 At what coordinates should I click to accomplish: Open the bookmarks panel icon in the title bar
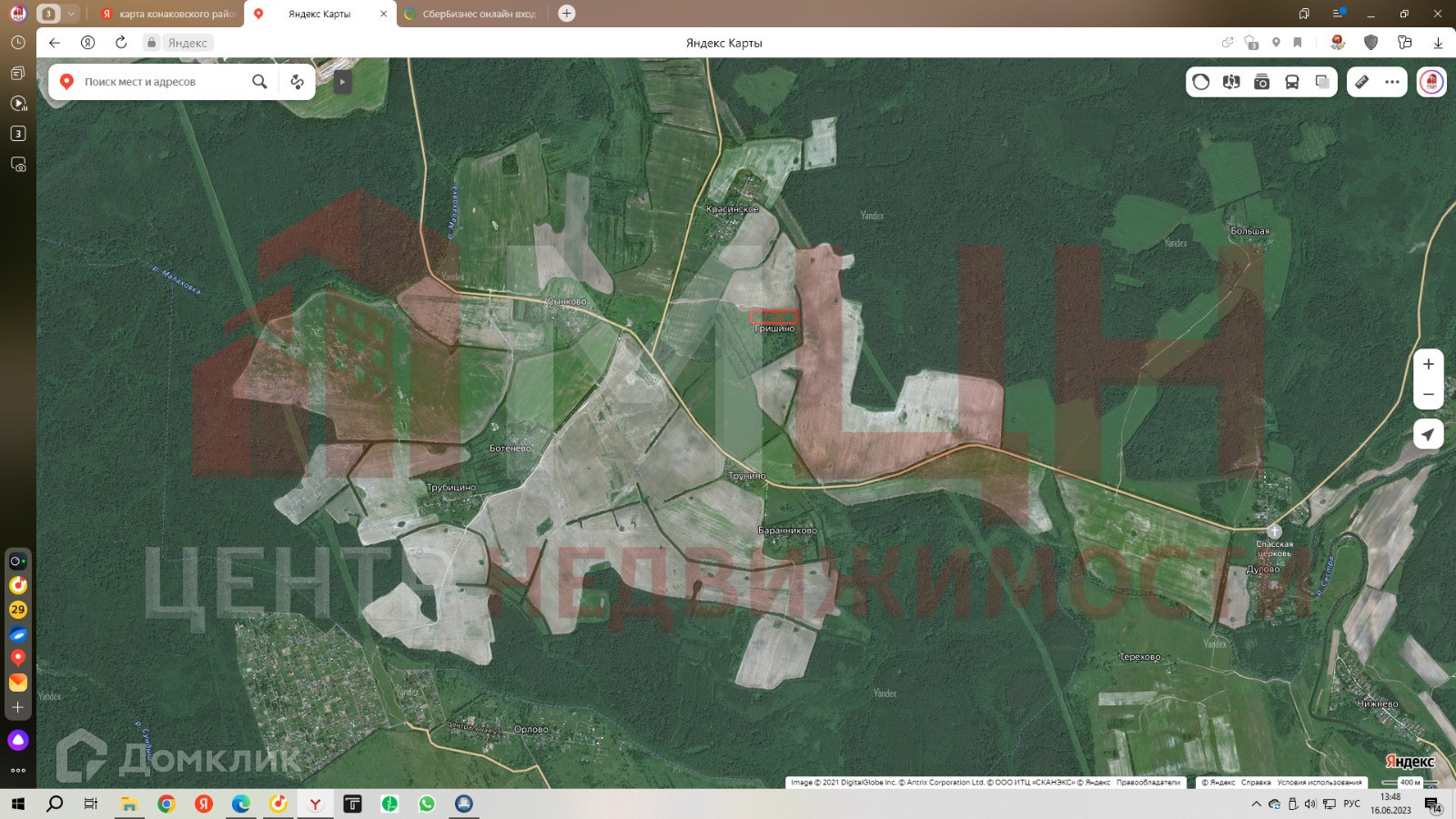(1304, 14)
